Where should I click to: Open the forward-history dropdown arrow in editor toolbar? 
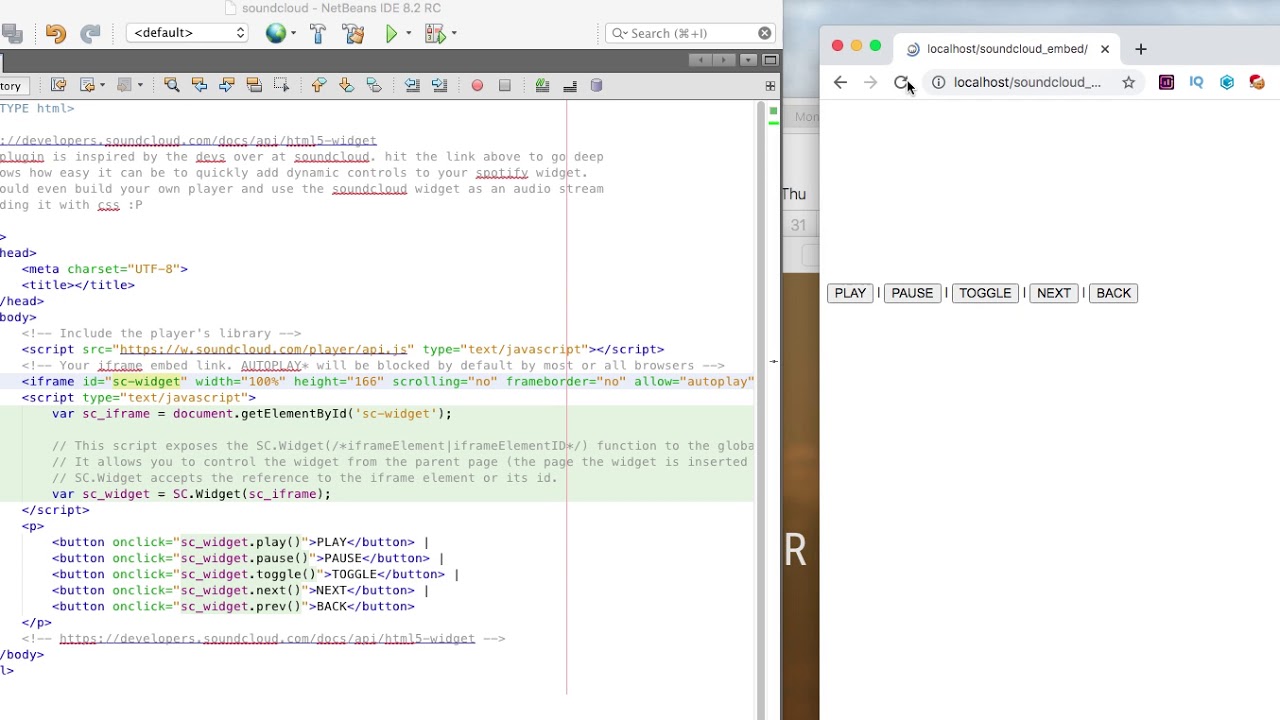coord(140,85)
